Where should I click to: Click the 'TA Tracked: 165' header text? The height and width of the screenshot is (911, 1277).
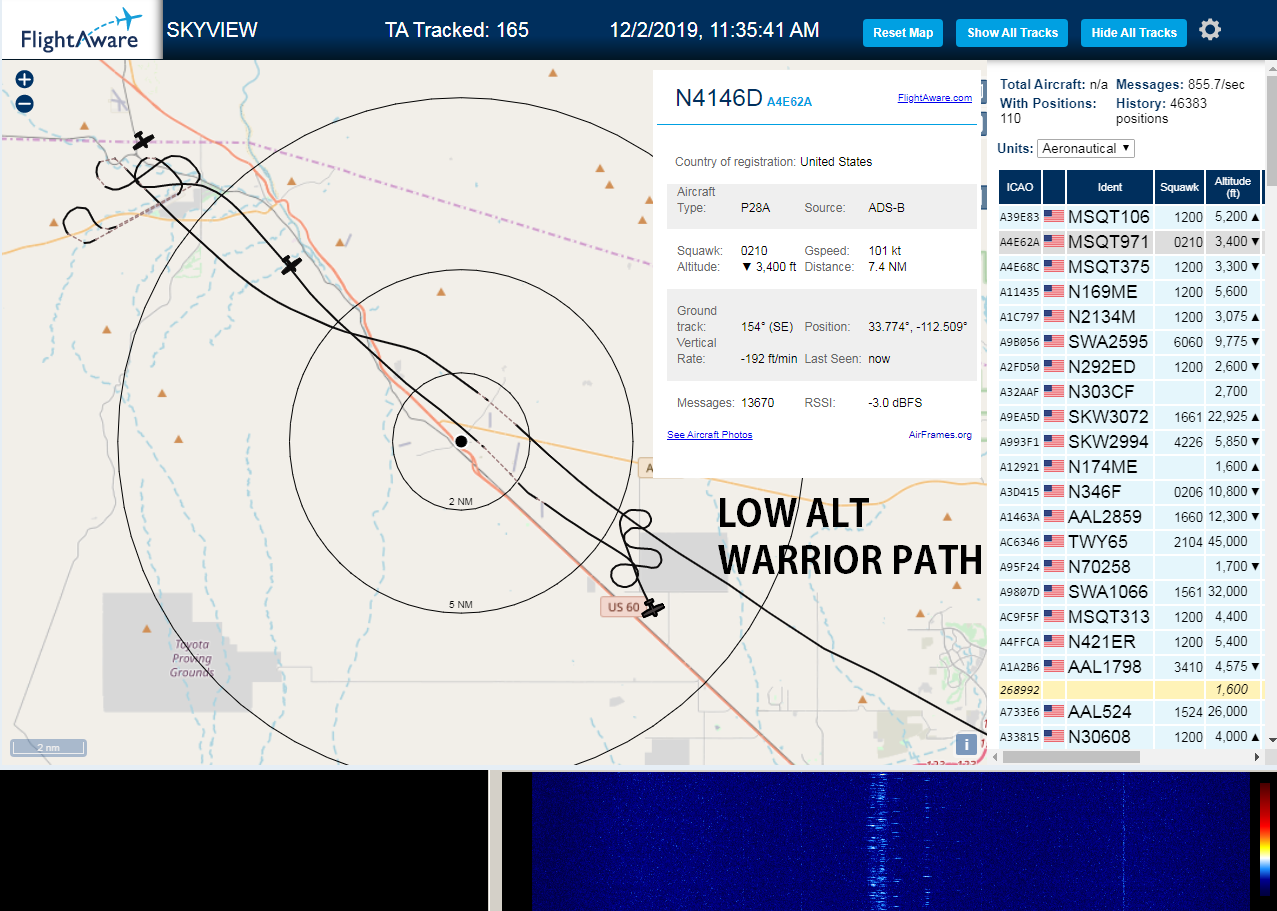(x=457, y=30)
